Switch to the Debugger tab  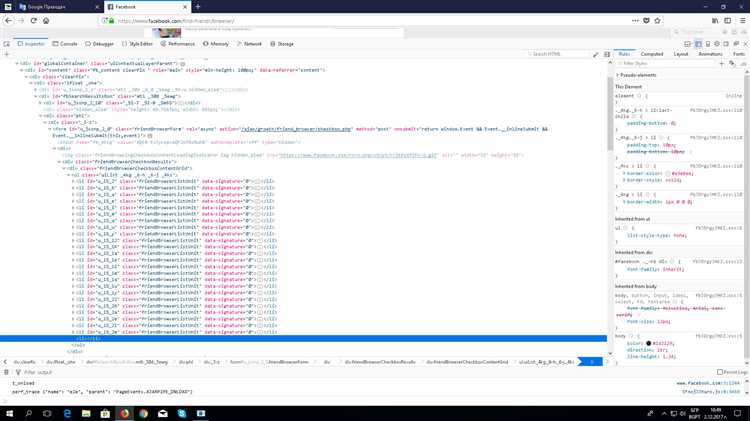pyautogui.click(x=99, y=44)
